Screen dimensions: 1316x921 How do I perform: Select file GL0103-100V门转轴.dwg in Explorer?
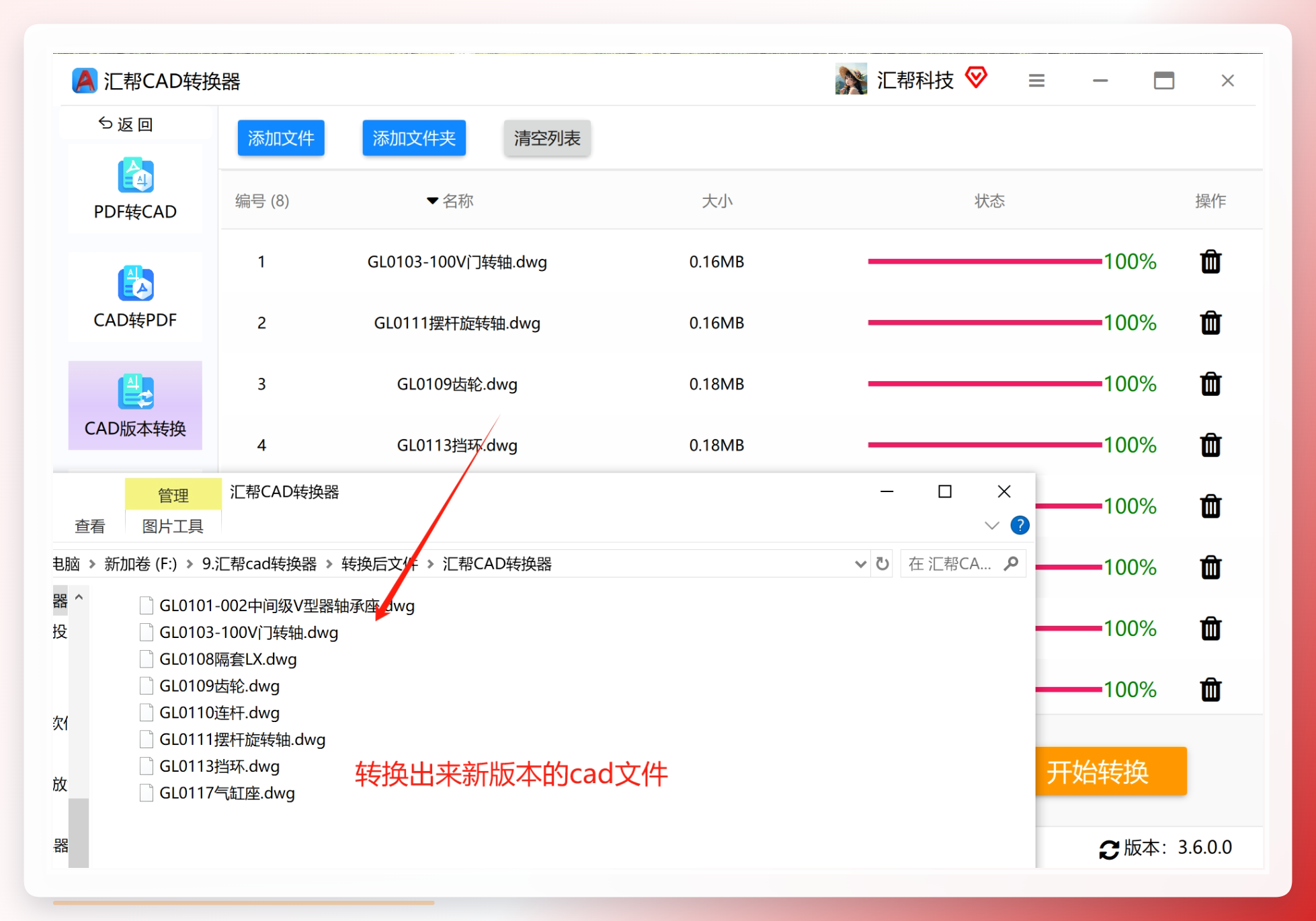(x=239, y=633)
